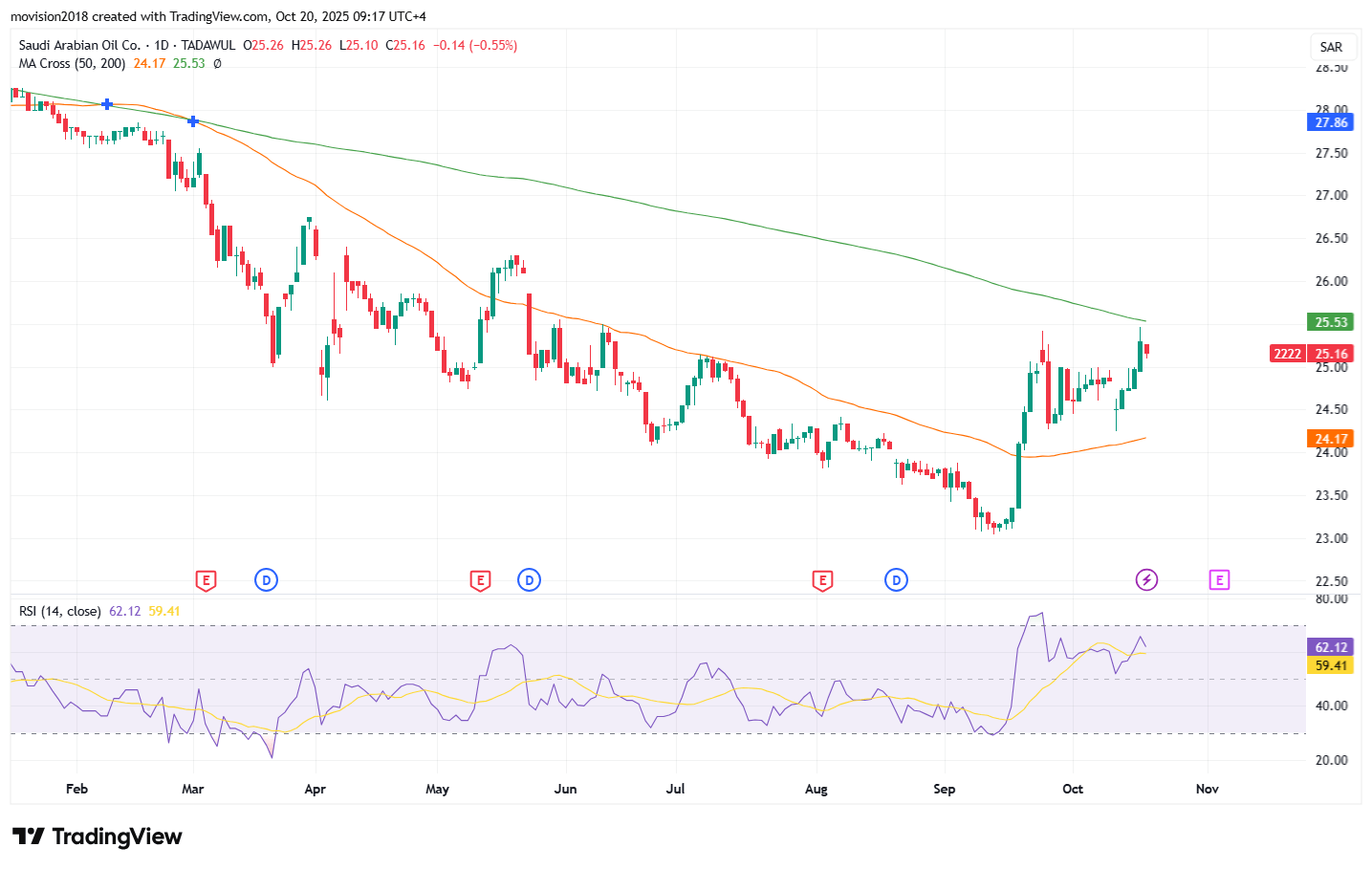Open the RSI (14, close) indicator legend

point(59,611)
